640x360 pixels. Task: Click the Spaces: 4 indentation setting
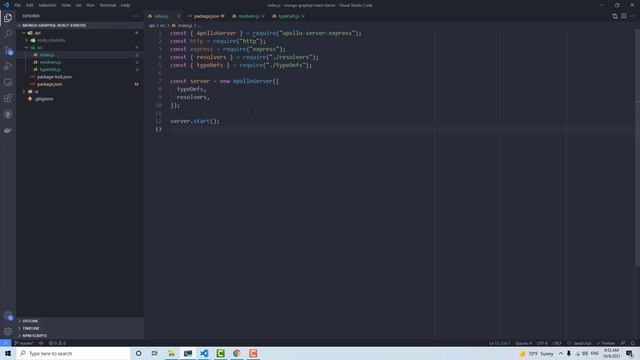(523, 343)
